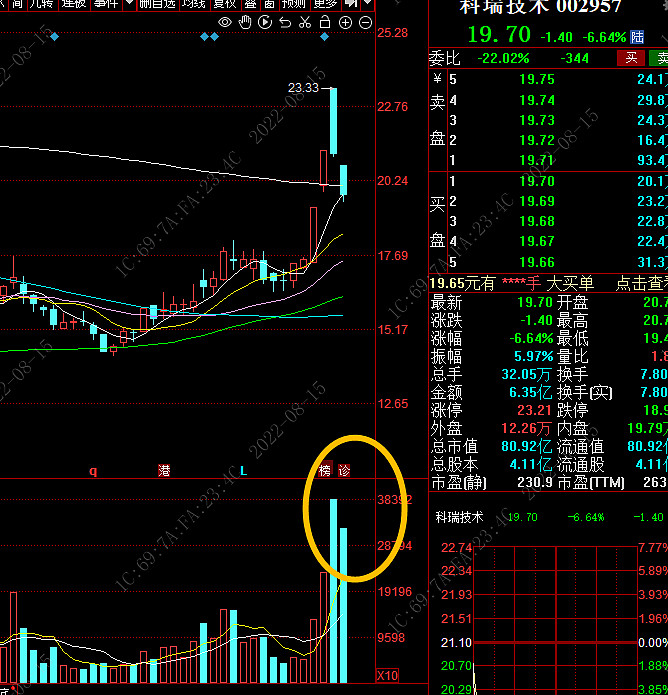The height and width of the screenshot is (695, 668).
Task: Zoom out with the minus circle icon
Action: click(365, 22)
